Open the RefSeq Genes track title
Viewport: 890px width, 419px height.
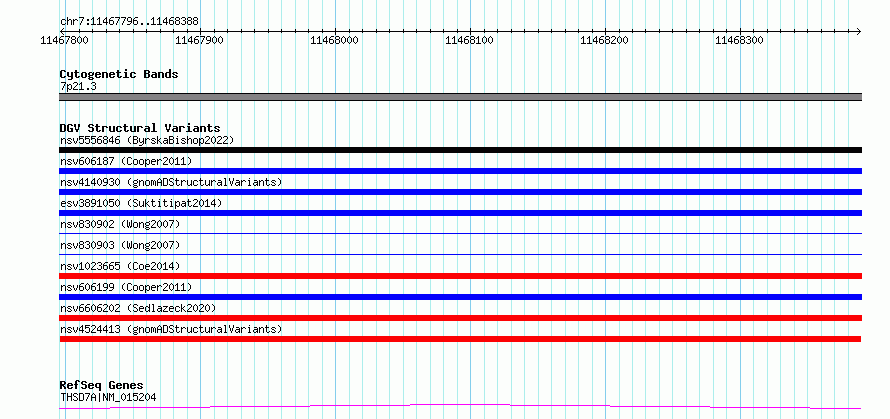(102, 386)
